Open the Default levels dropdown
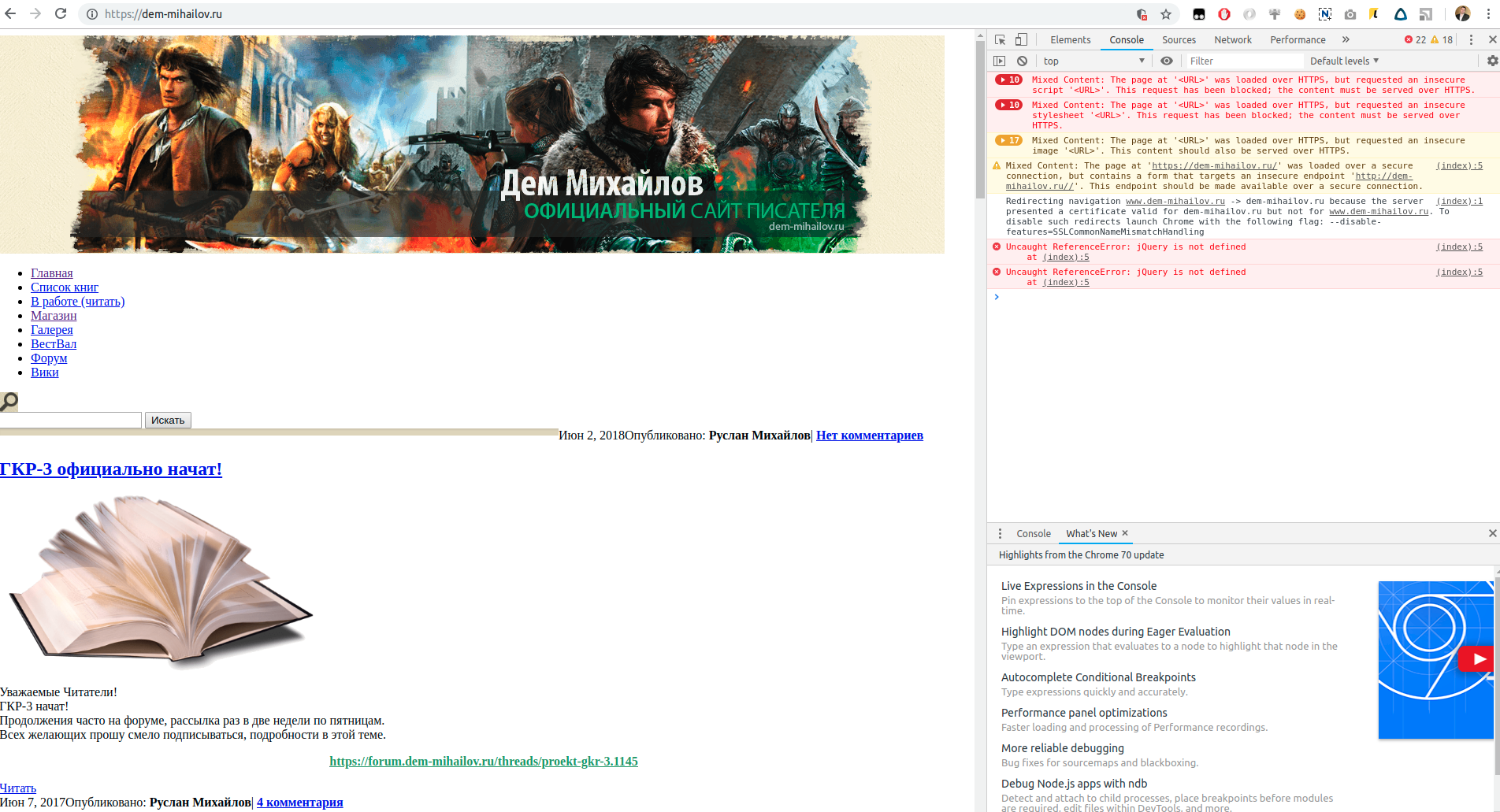The height and width of the screenshot is (812, 1500). pos(1344,61)
